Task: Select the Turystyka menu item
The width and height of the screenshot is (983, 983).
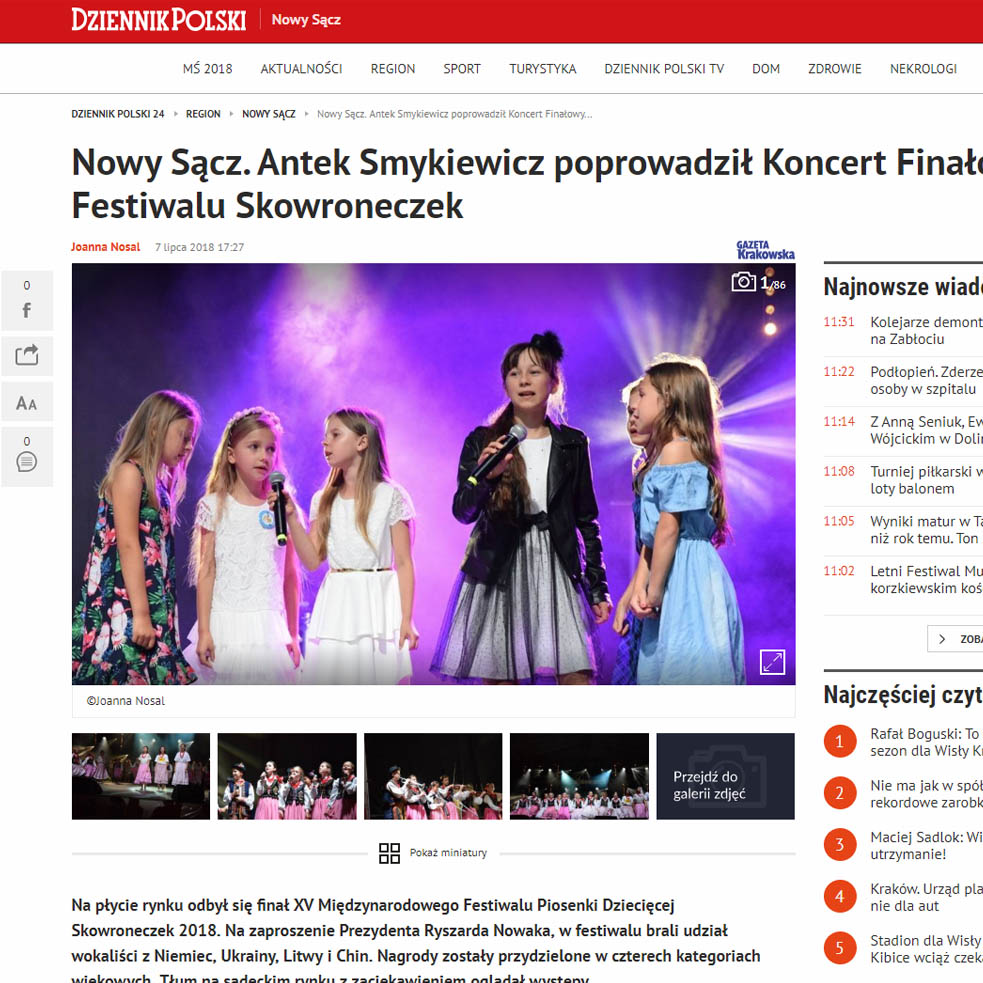Action: click(x=542, y=69)
